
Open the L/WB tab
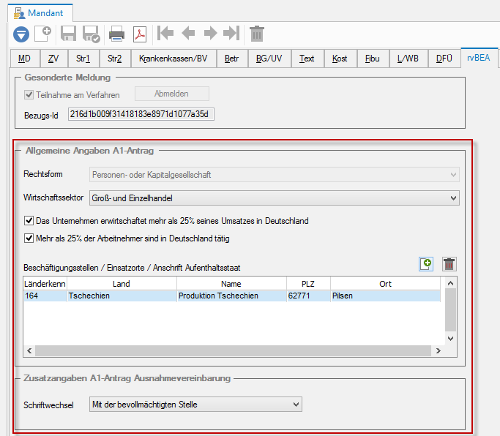408,59
